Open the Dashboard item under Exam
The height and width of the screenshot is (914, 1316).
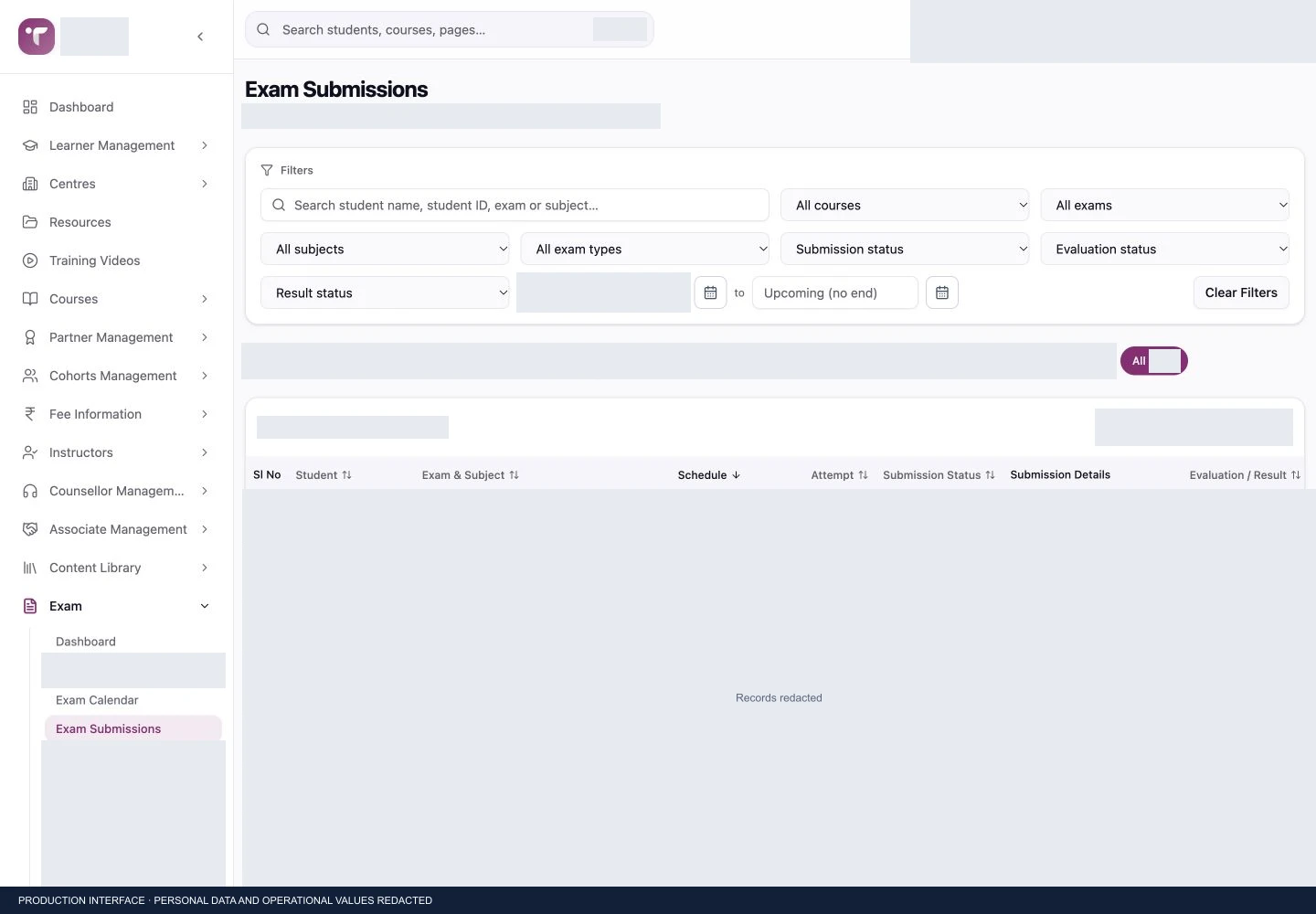click(86, 642)
